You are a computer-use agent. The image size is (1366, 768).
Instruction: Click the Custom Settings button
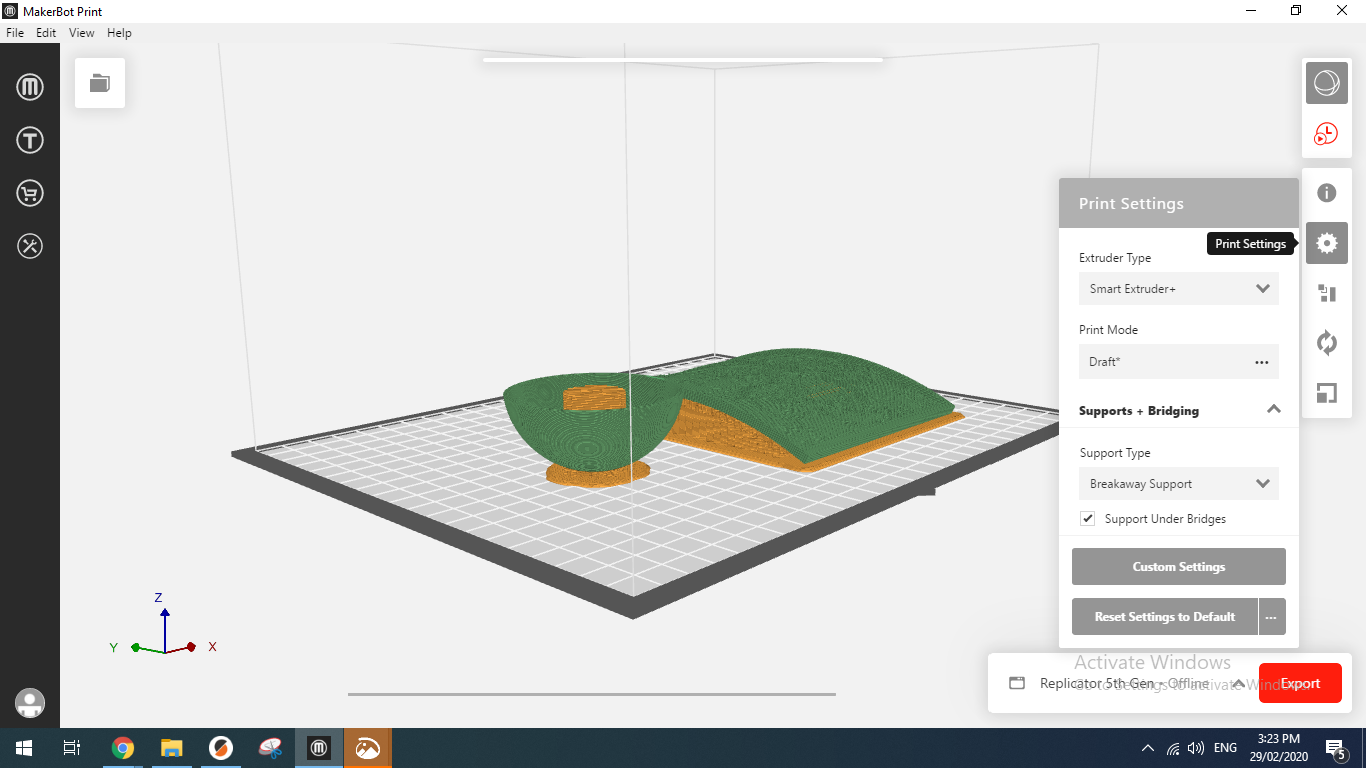click(1179, 567)
